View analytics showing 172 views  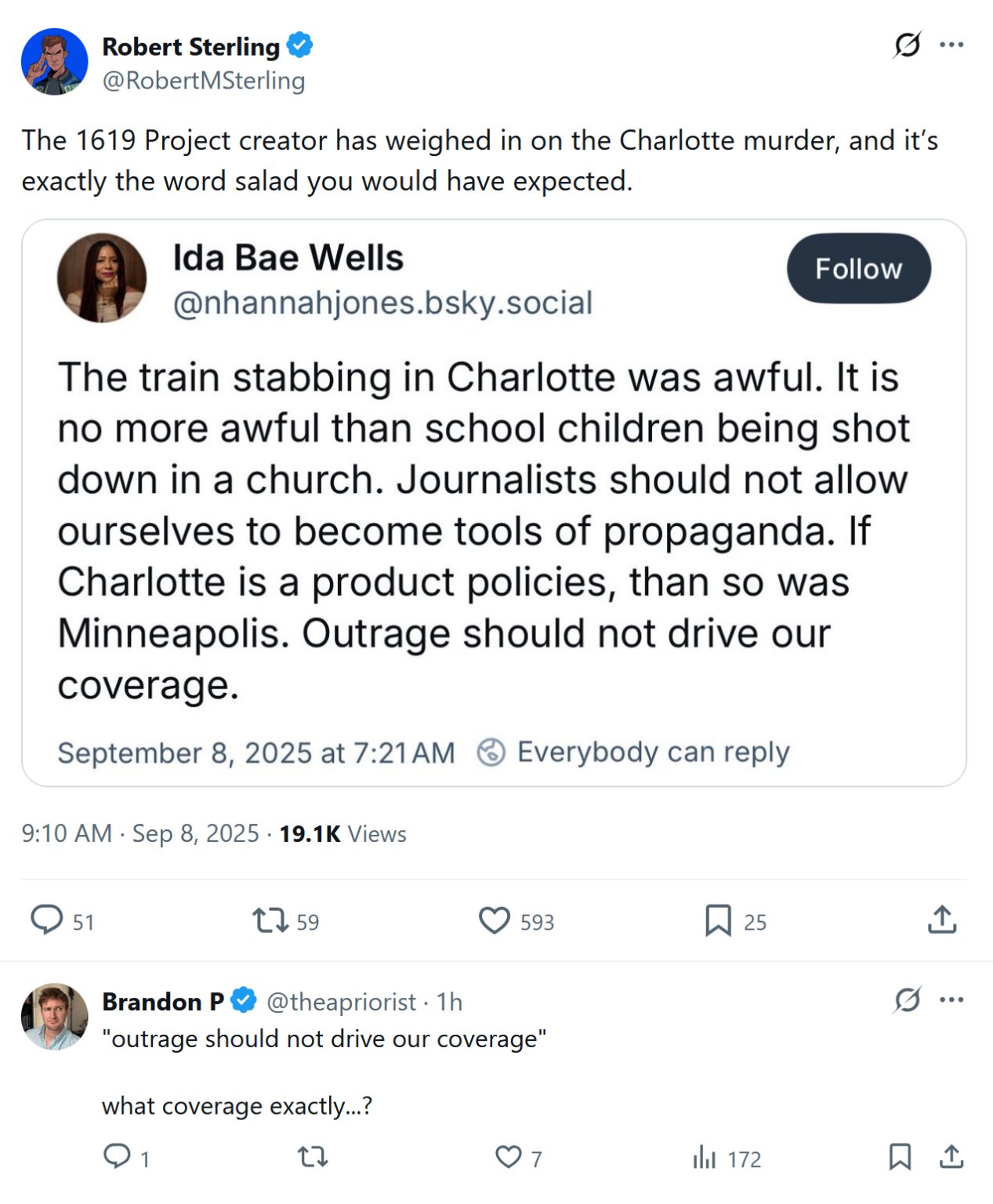(x=705, y=1157)
